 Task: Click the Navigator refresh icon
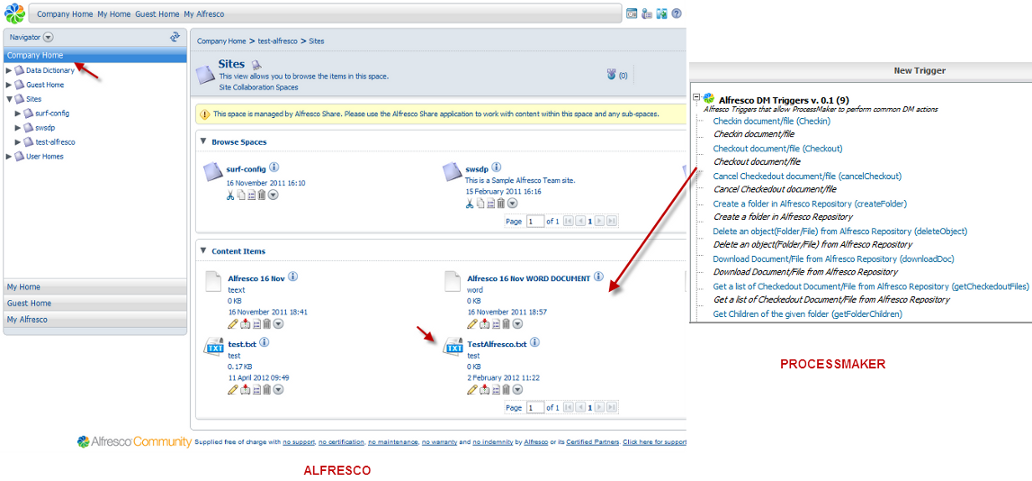[x=175, y=37]
